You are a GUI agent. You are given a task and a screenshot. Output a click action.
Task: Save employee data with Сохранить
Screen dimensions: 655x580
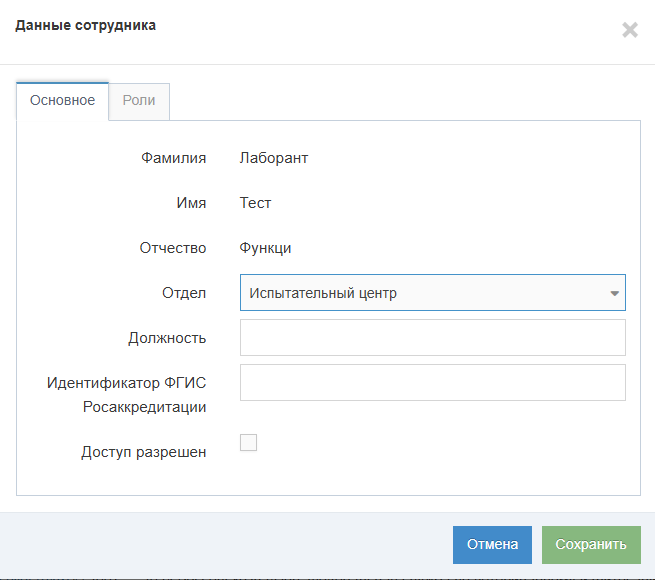pos(590,545)
